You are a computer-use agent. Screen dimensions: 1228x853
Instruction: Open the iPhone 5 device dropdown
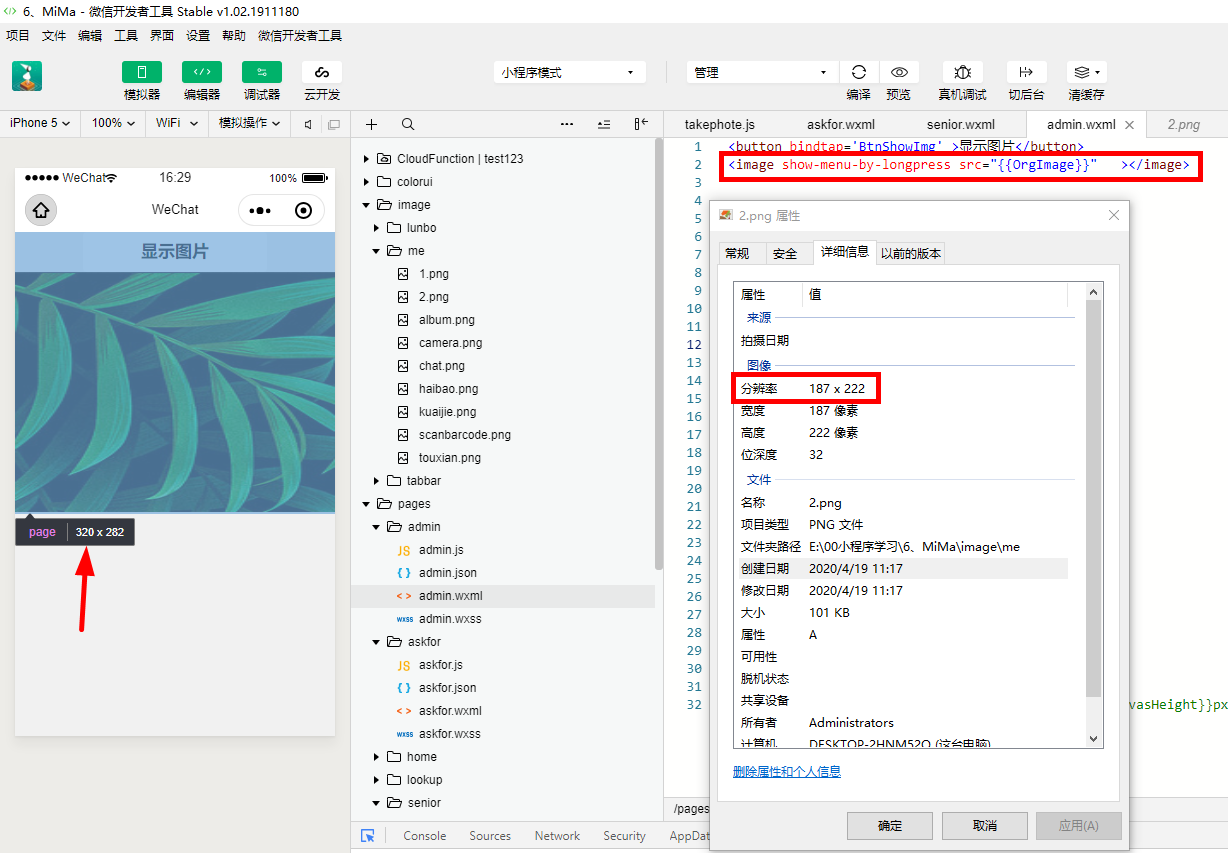pyautogui.click(x=38, y=123)
